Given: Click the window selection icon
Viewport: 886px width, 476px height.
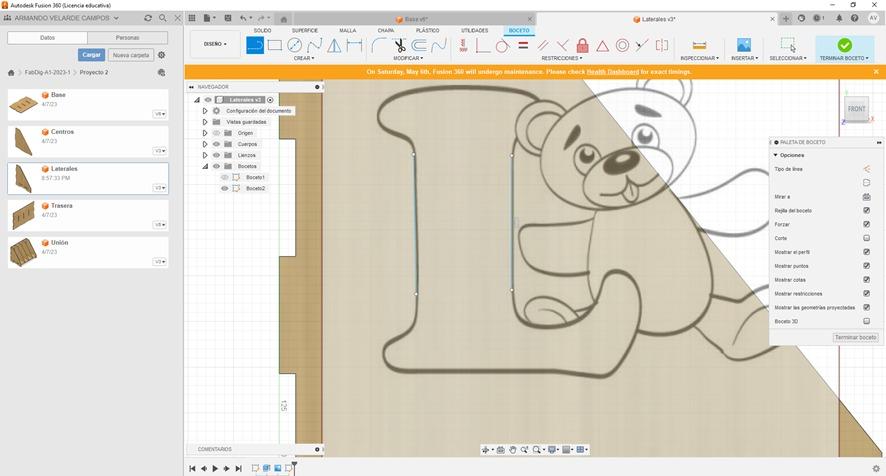Looking at the screenshot, I should (788, 45).
